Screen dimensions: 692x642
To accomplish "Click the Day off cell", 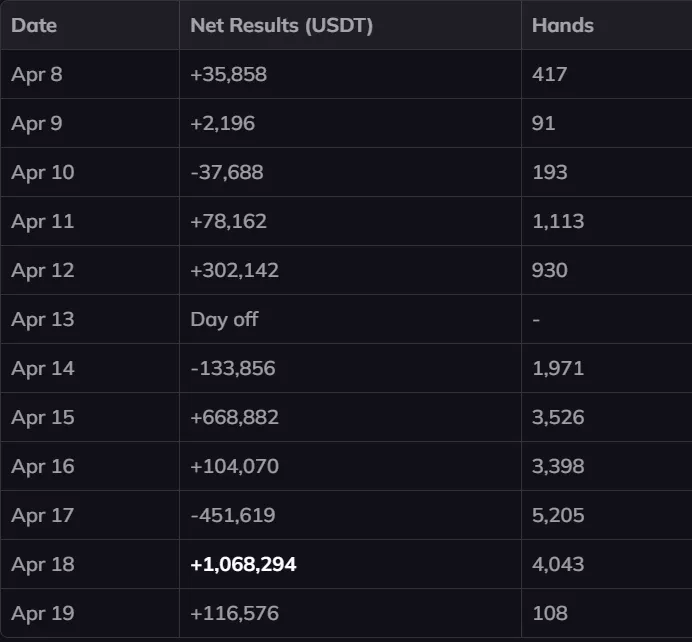I will [222, 319].
